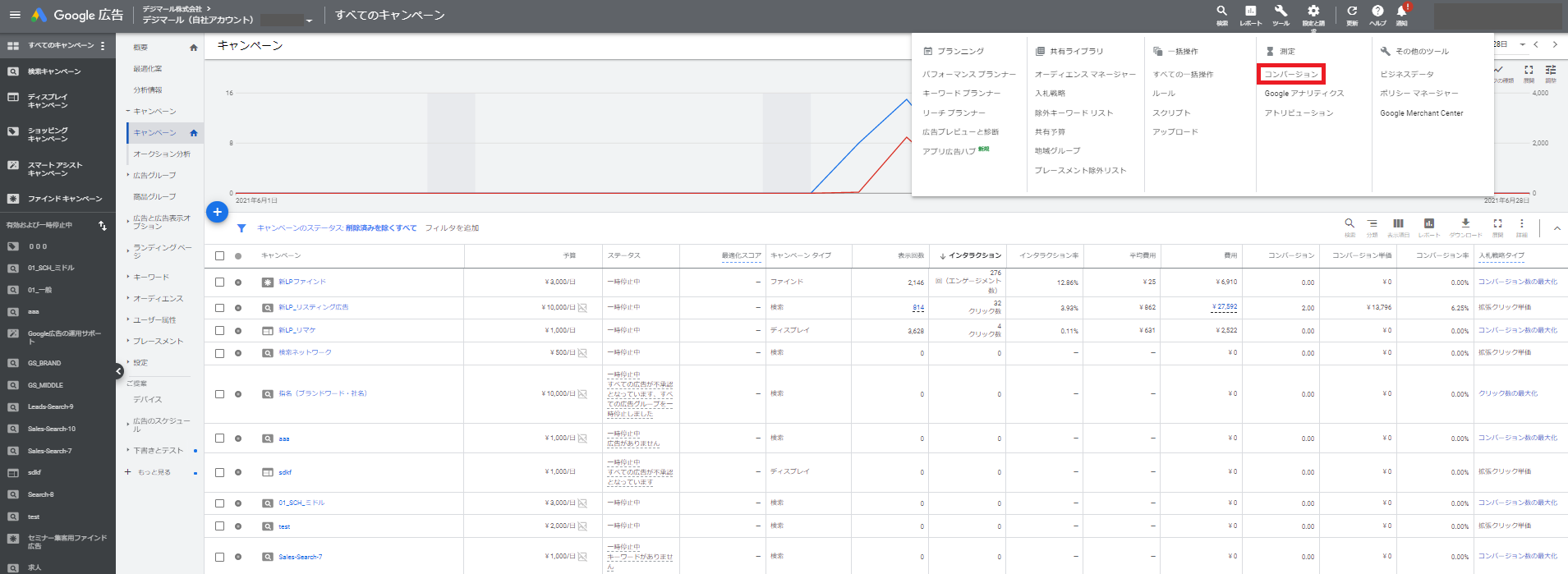Click the blue filter funnel icon
The width and height of the screenshot is (1568, 574).
click(x=241, y=228)
